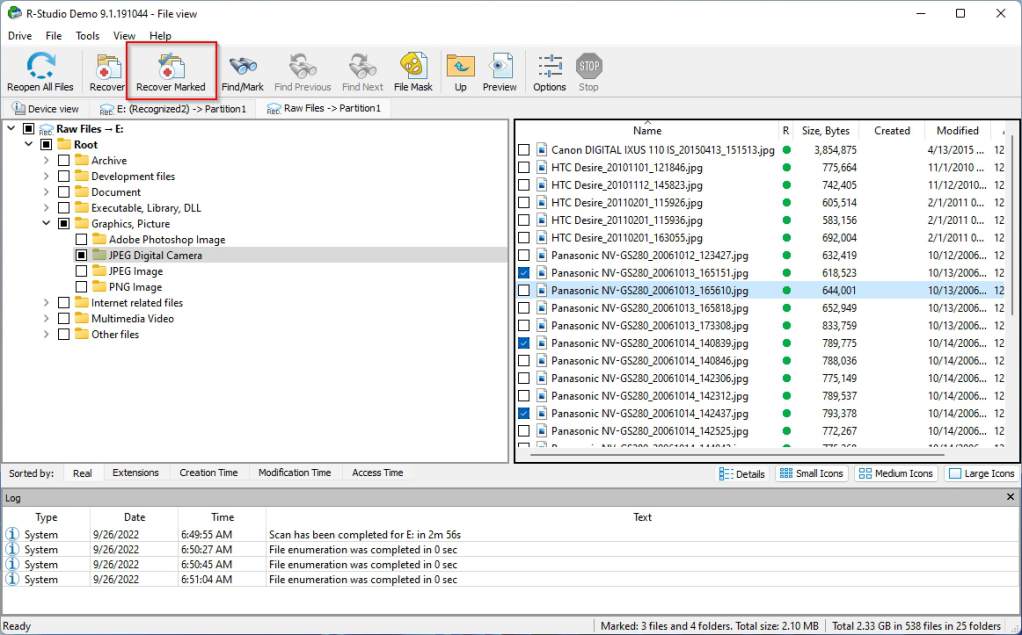Click the Modified column header

click(957, 130)
